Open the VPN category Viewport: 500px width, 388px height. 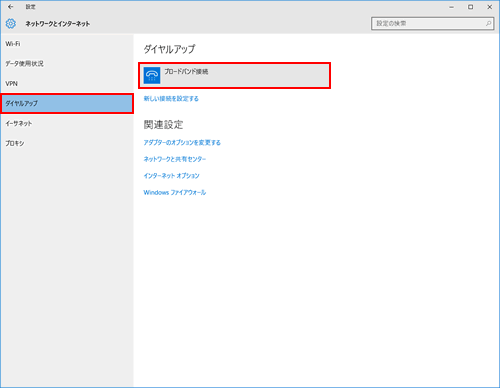click(67, 84)
